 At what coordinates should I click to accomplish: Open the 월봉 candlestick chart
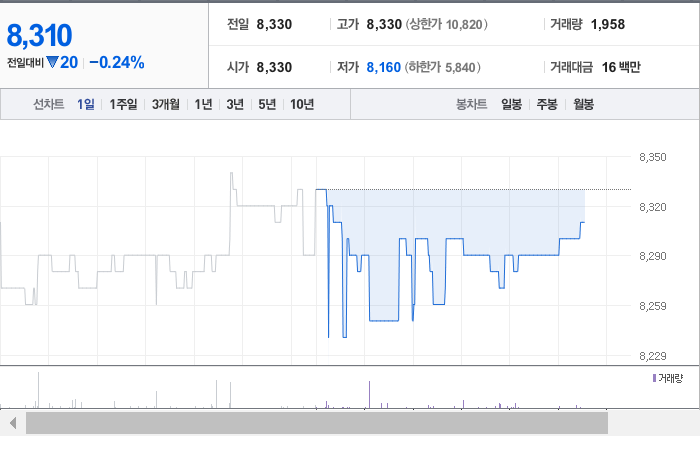point(583,104)
